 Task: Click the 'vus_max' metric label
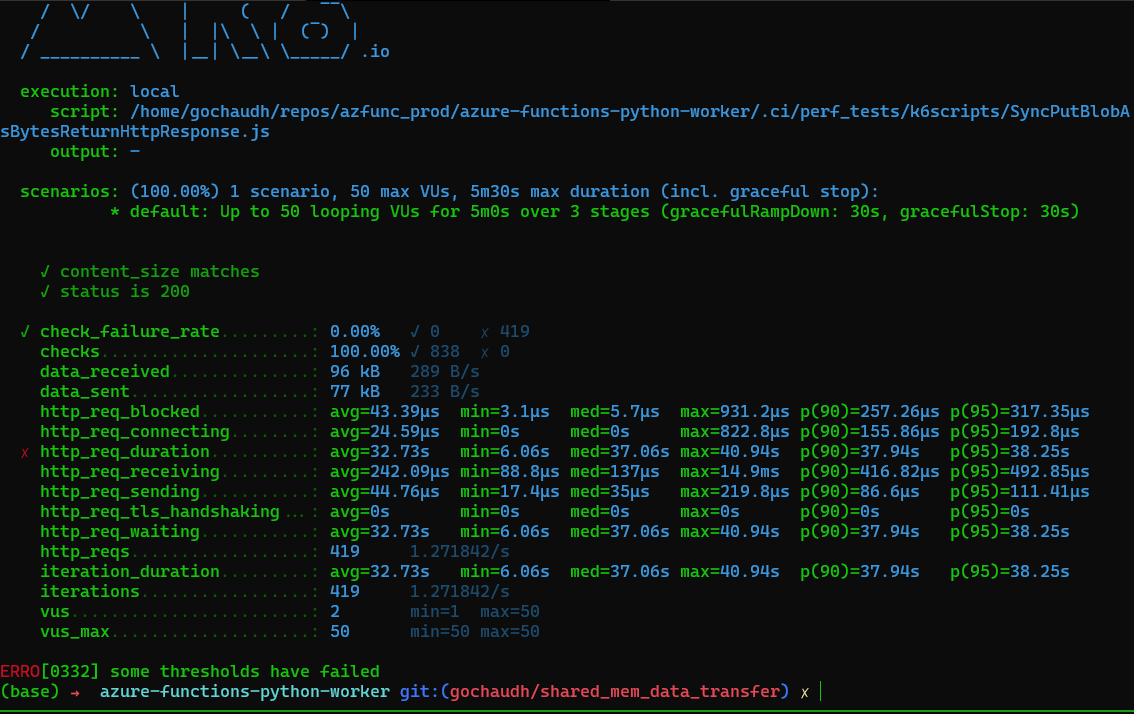(x=74, y=632)
